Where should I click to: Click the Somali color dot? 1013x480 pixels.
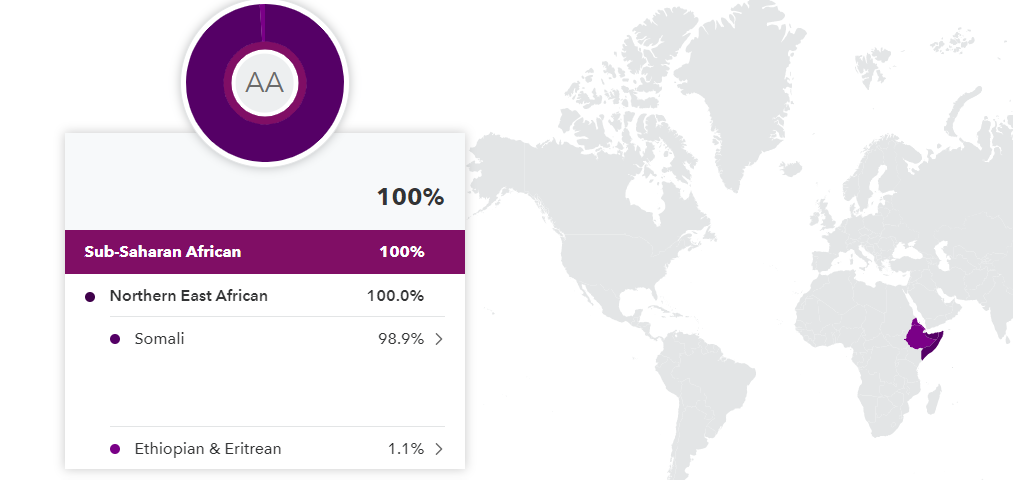pyautogui.click(x=115, y=339)
